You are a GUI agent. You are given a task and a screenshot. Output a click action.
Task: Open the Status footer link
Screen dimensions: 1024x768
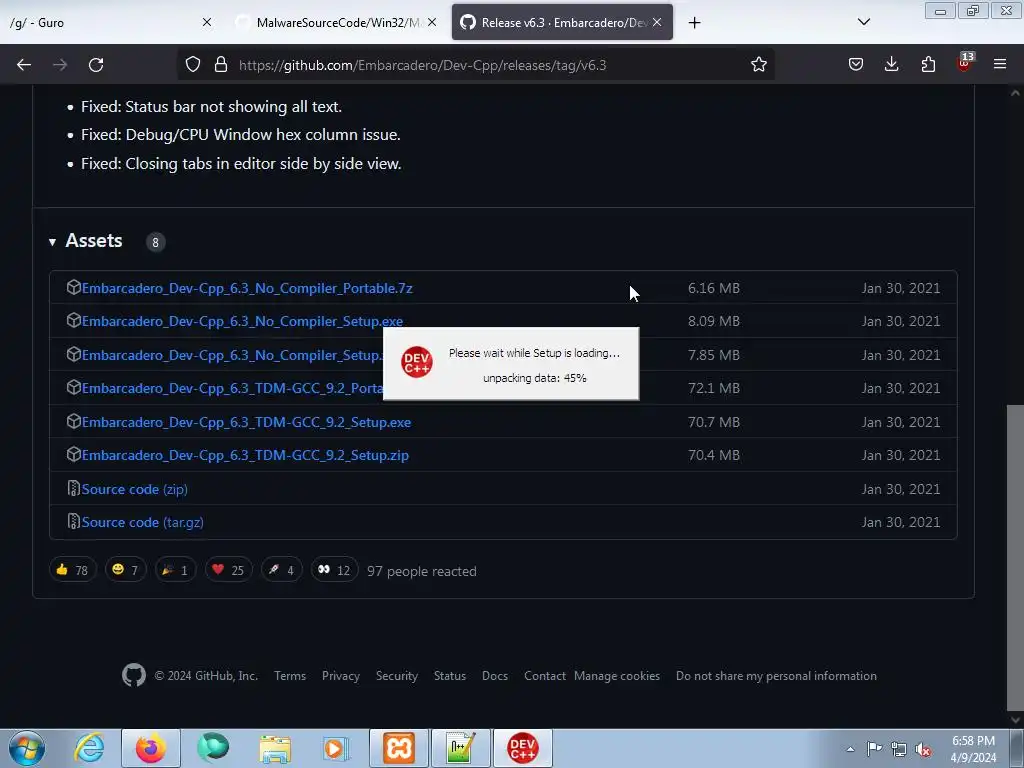[x=450, y=676]
